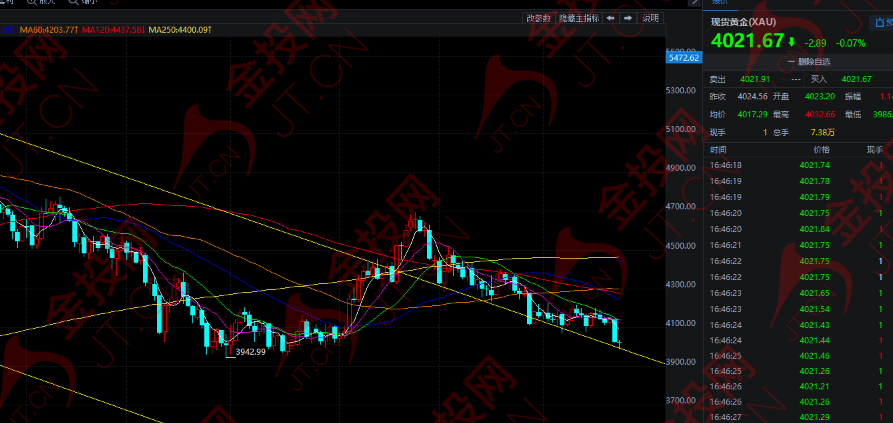Click the 均价 value 4017.29

[752, 114]
